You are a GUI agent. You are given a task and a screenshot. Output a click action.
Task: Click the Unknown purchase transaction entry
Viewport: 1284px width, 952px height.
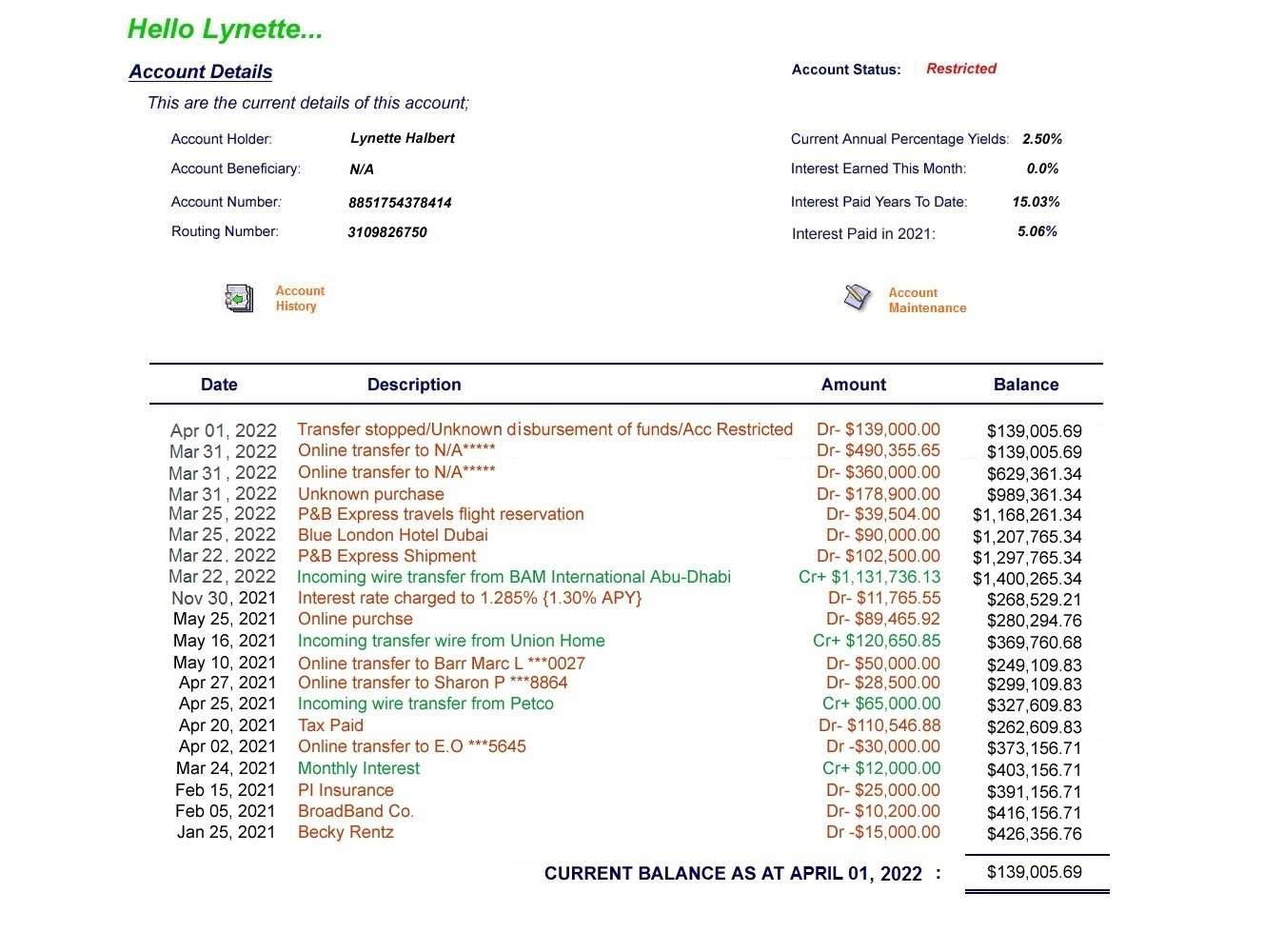370,494
